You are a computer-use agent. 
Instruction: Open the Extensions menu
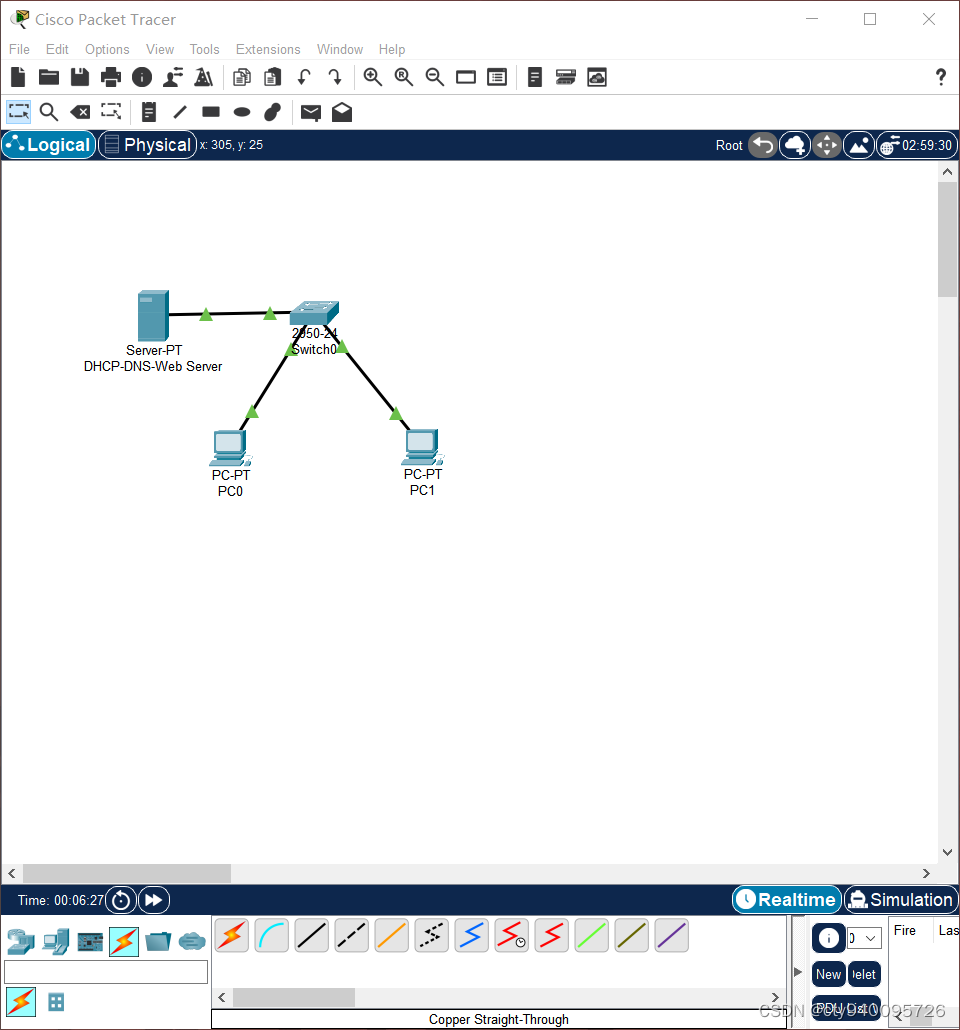[268, 49]
